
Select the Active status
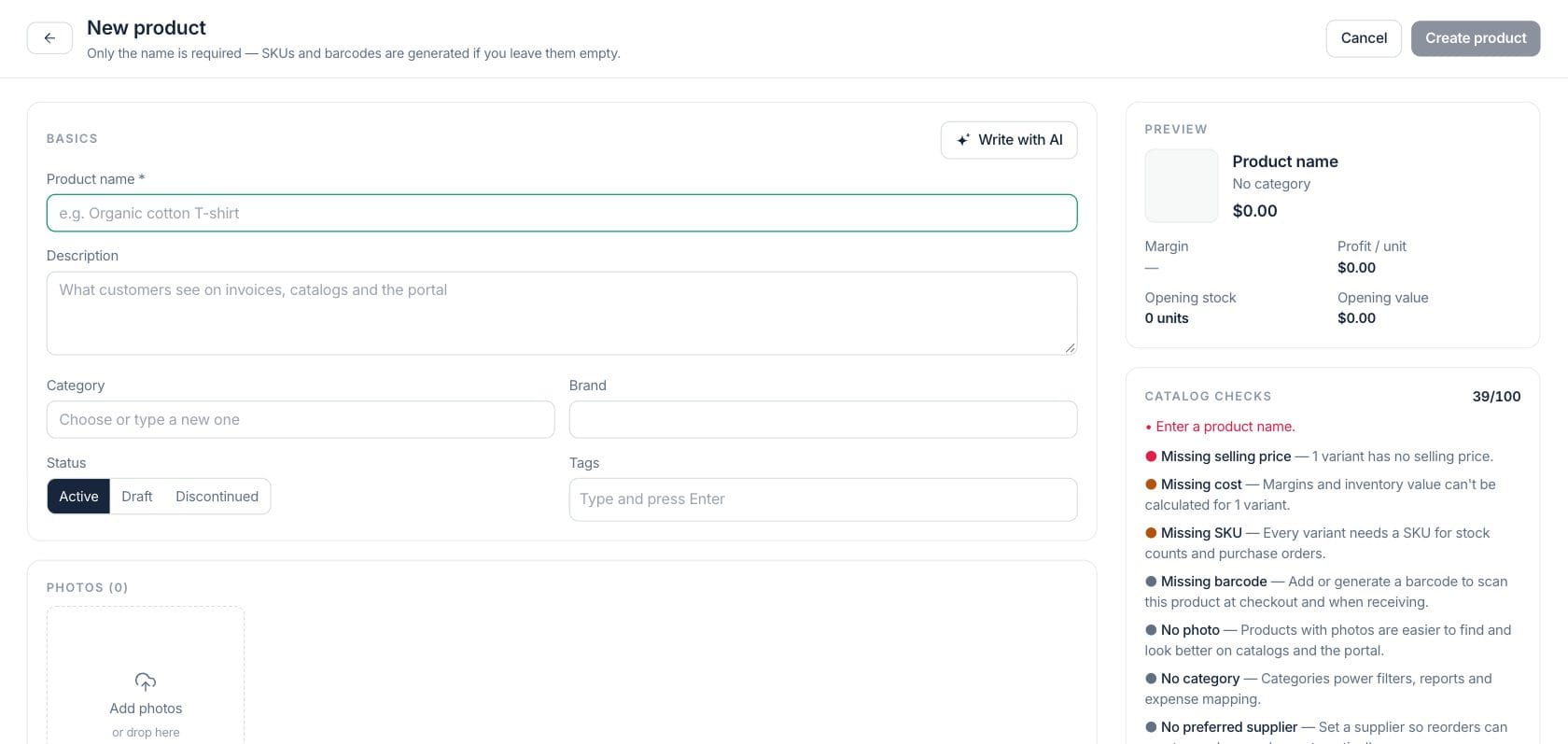(x=78, y=497)
